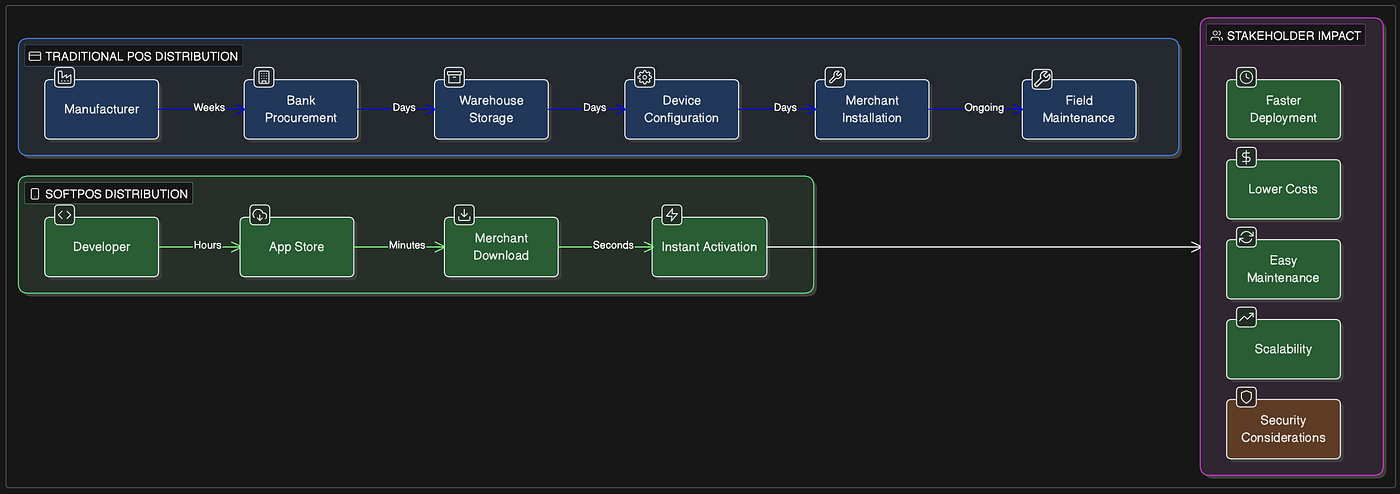1400x494 pixels.
Task: Select the Manufacturer node
Action: point(101,109)
